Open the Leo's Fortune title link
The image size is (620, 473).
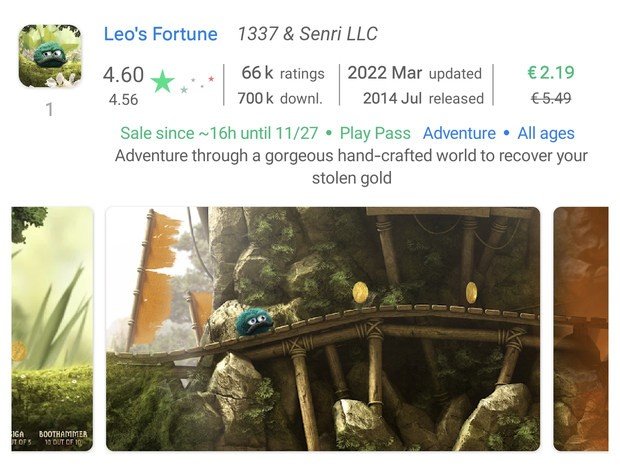click(x=160, y=34)
